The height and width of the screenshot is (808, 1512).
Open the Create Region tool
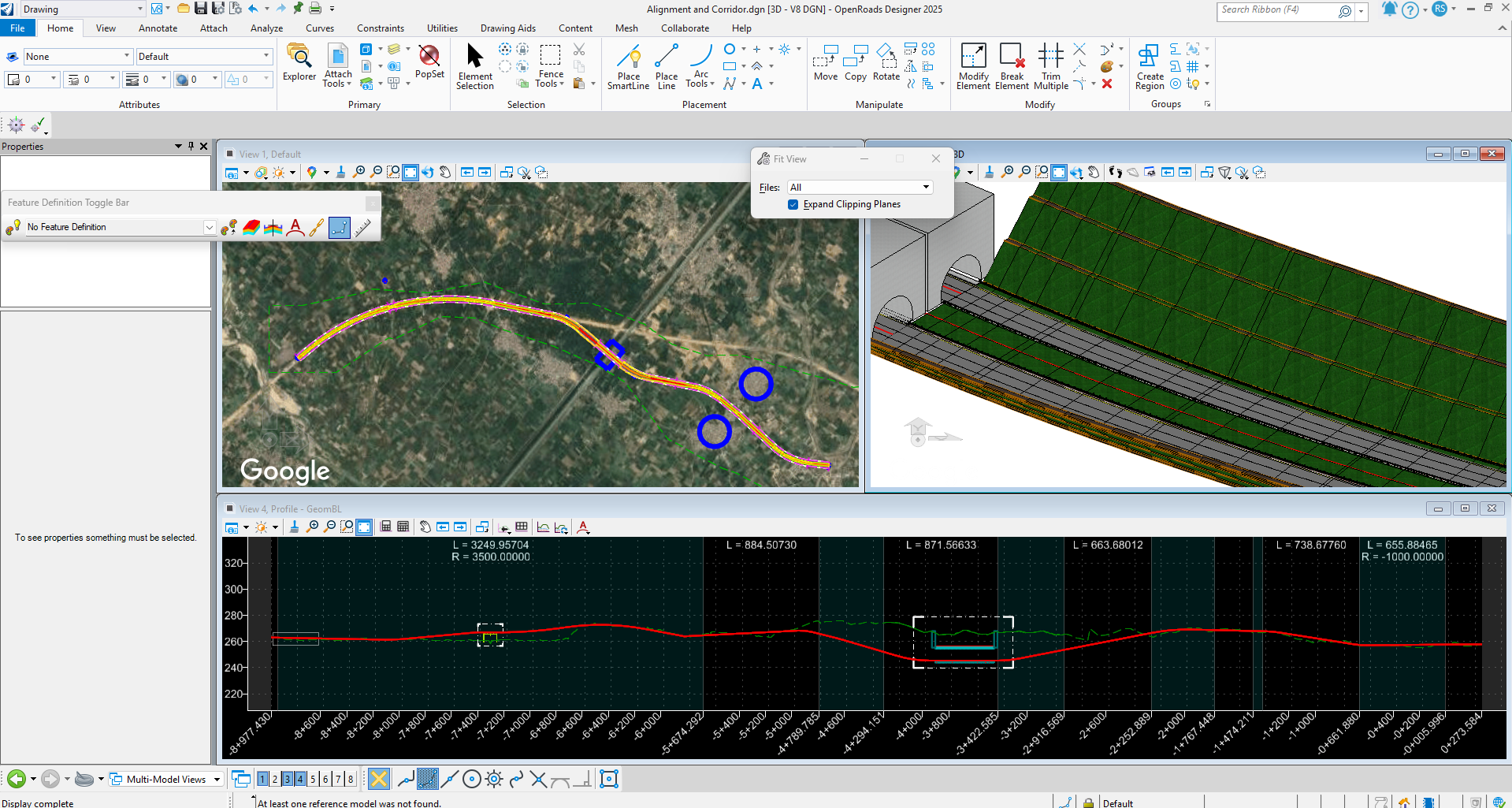tap(1150, 66)
